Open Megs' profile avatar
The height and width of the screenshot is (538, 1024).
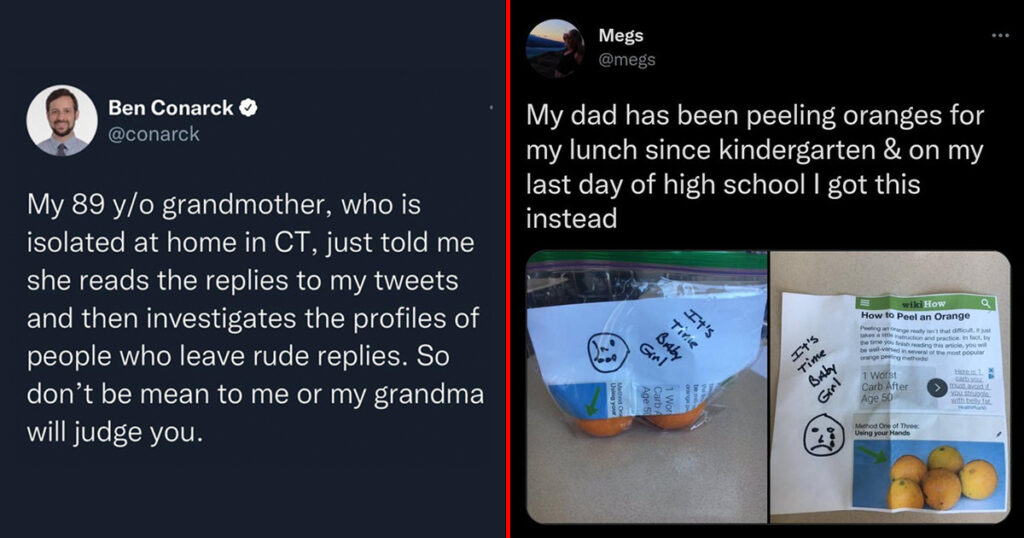click(x=555, y=48)
